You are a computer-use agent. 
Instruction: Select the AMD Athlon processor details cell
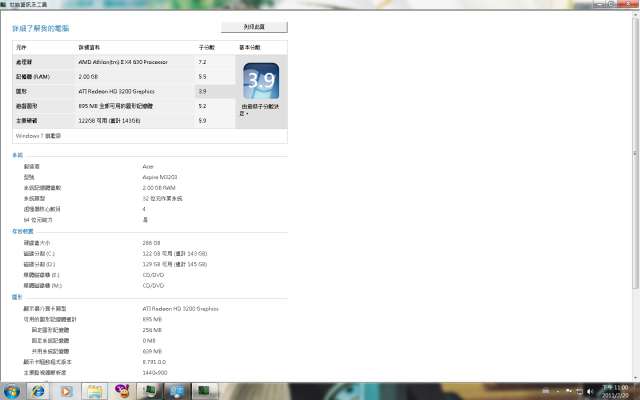coord(123,62)
